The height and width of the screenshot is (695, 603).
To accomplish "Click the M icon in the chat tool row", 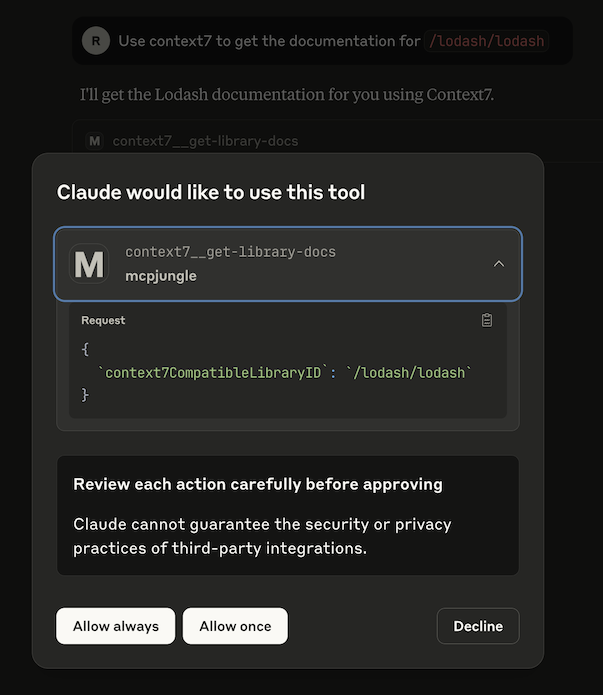I will 95,141.
